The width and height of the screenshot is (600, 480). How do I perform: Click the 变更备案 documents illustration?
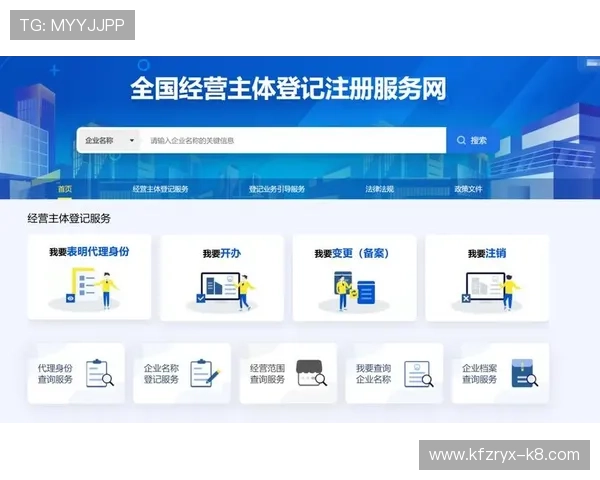click(x=354, y=291)
